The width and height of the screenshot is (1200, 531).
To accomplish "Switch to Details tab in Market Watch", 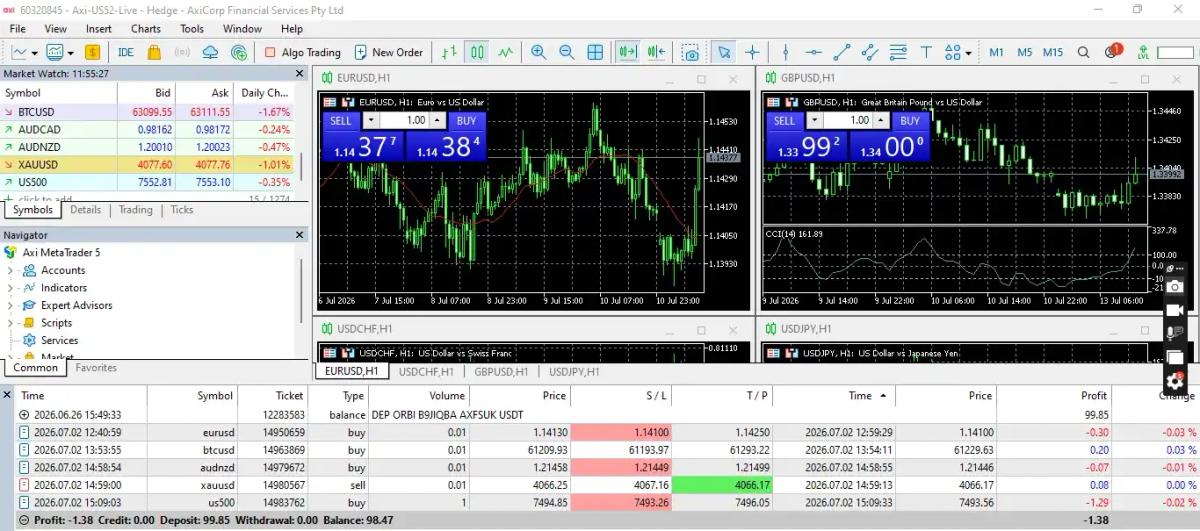I will pos(86,210).
